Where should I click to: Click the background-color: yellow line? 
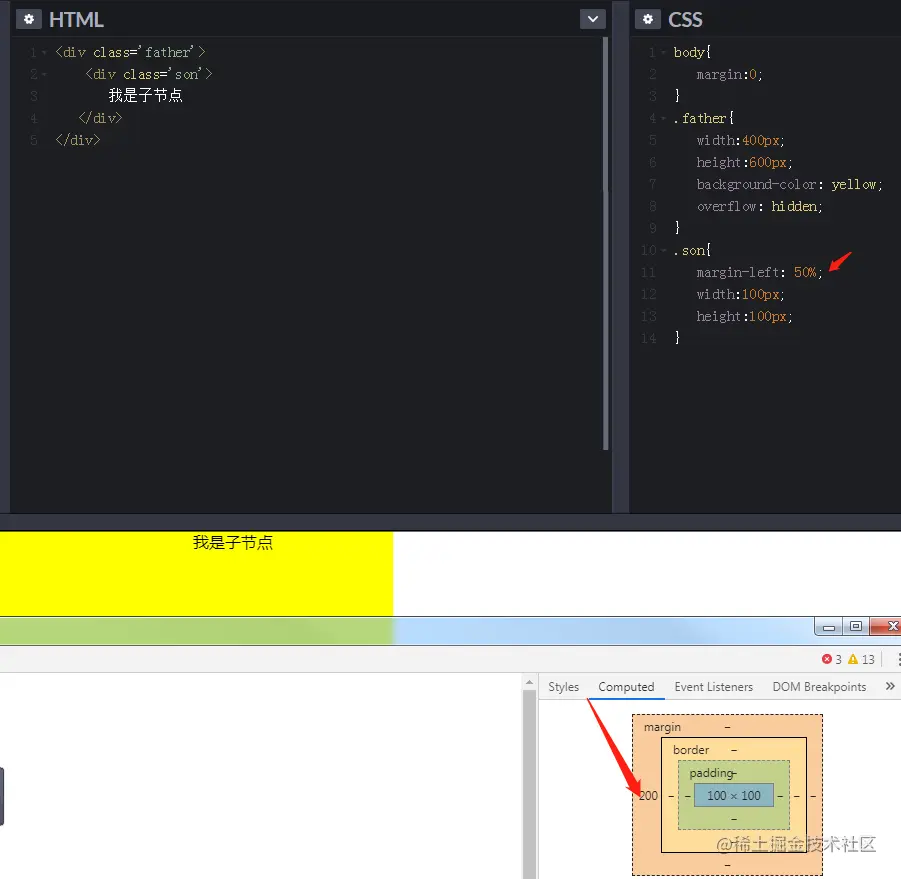[x=789, y=184]
